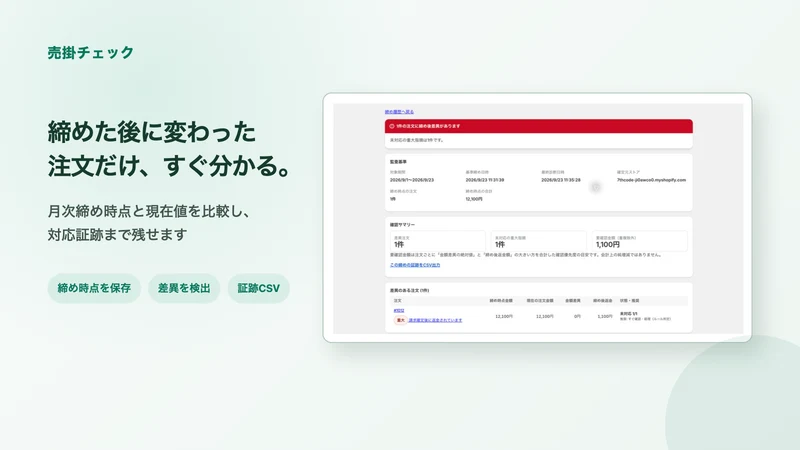This screenshot has height=450, width=800.
Task: Click the 証跡CSV pill
Action: click(x=259, y=288)
